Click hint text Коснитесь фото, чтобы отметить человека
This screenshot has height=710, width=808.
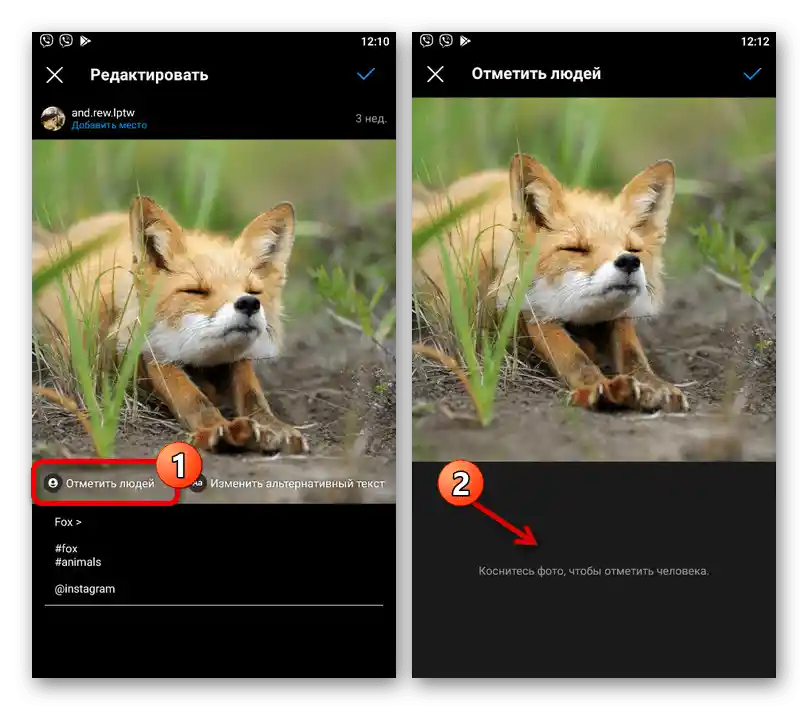tap(594, 571)
